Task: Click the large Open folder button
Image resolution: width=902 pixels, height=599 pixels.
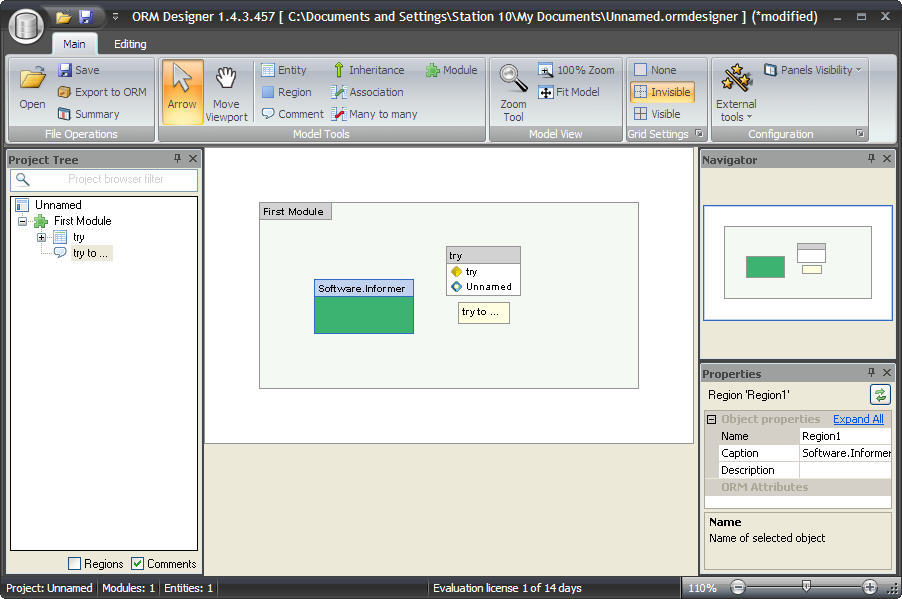Action: pyautogui.click(x=32, y=89)
